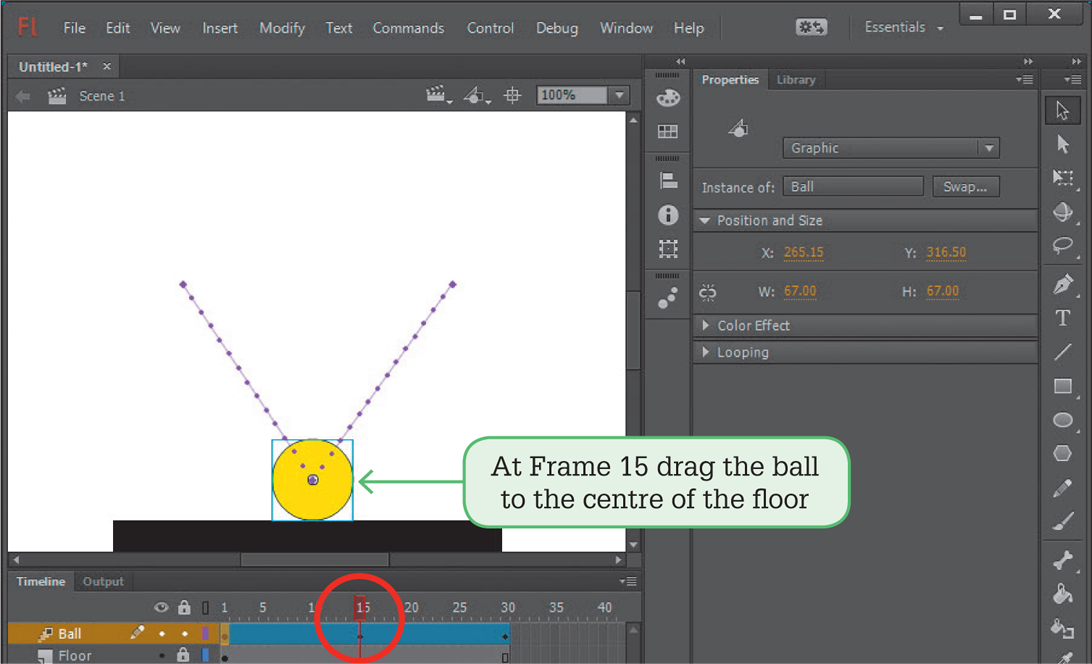
Task: Click the width value 67.00
Action: (800, 291)
